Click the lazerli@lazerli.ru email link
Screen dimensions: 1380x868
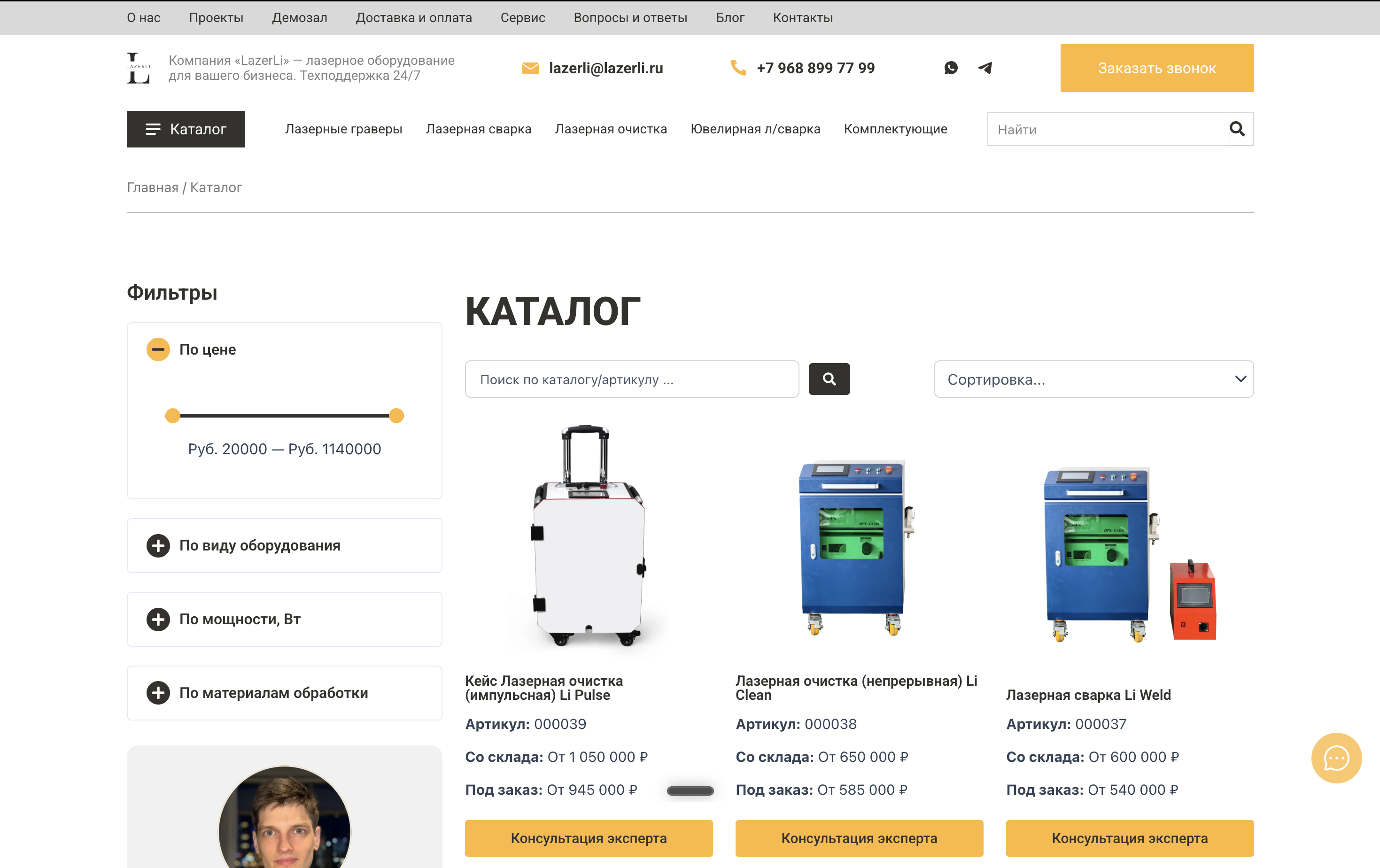click(x=606, y=68)
